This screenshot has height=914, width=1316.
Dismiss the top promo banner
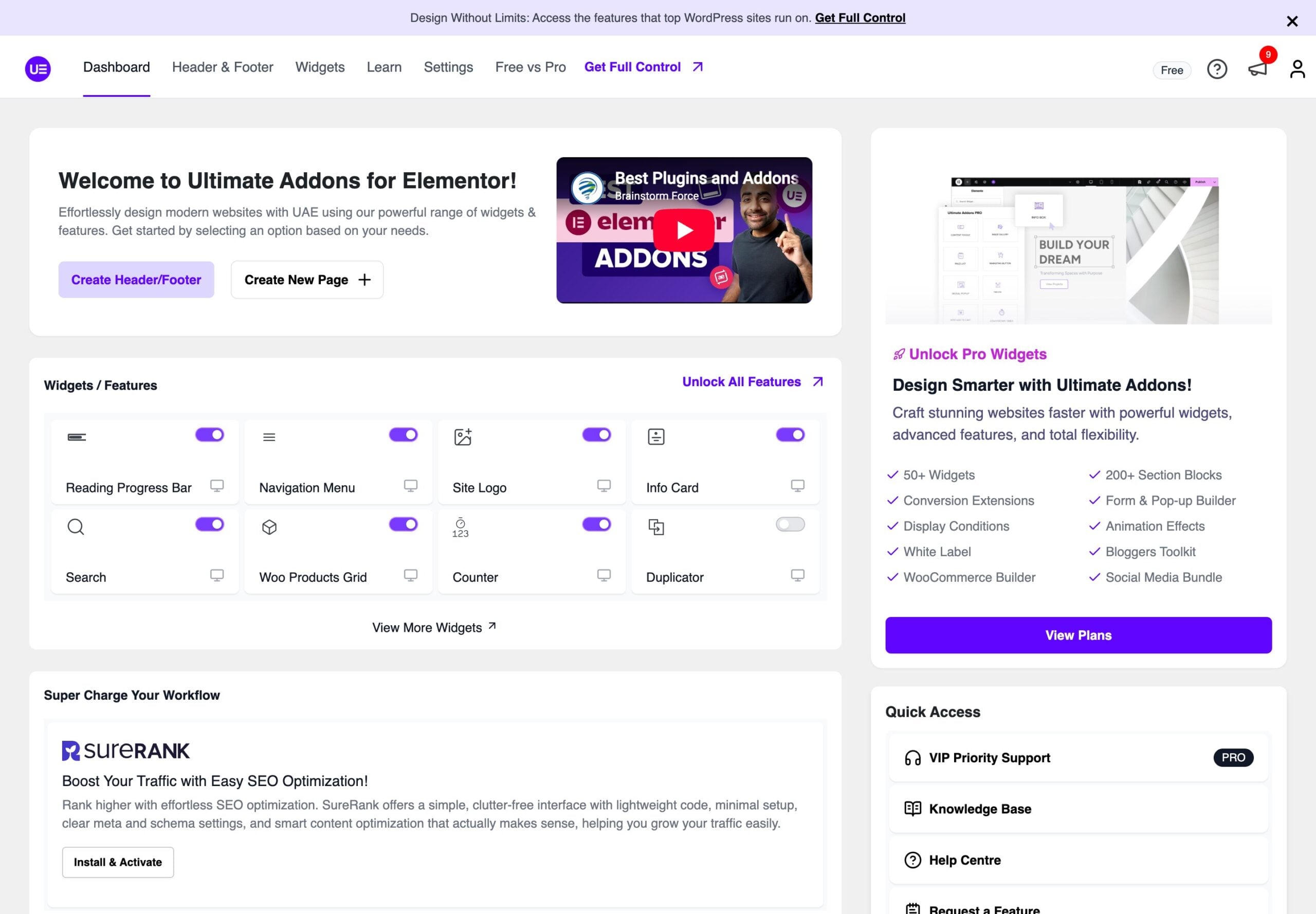1292,21
